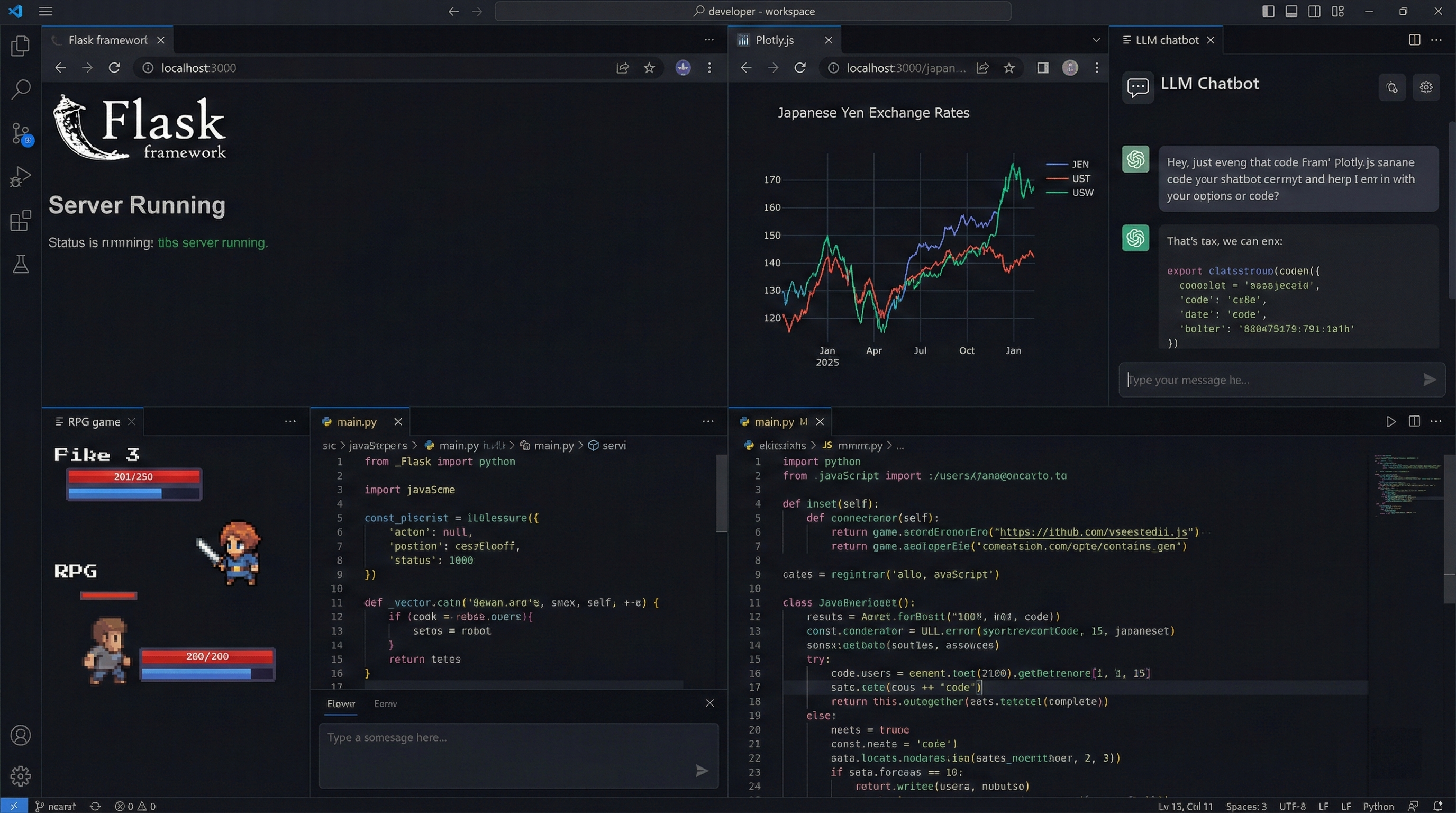Open the Testing flask icon view
Image resolution: width=1456 pixels, height=813 pixels.
pyautogui.click(x=20, y=264)
